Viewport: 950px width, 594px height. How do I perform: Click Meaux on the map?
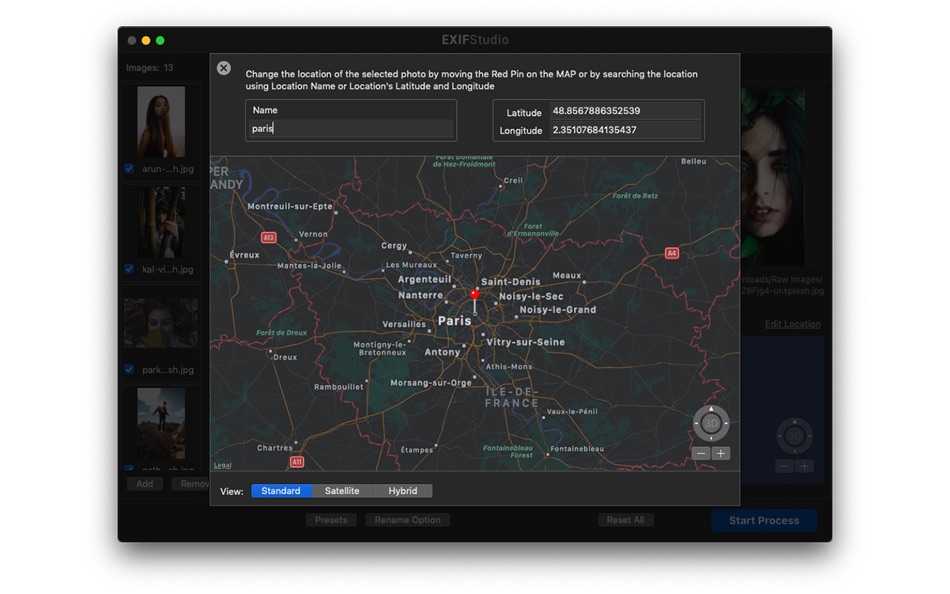pos(566,275)
